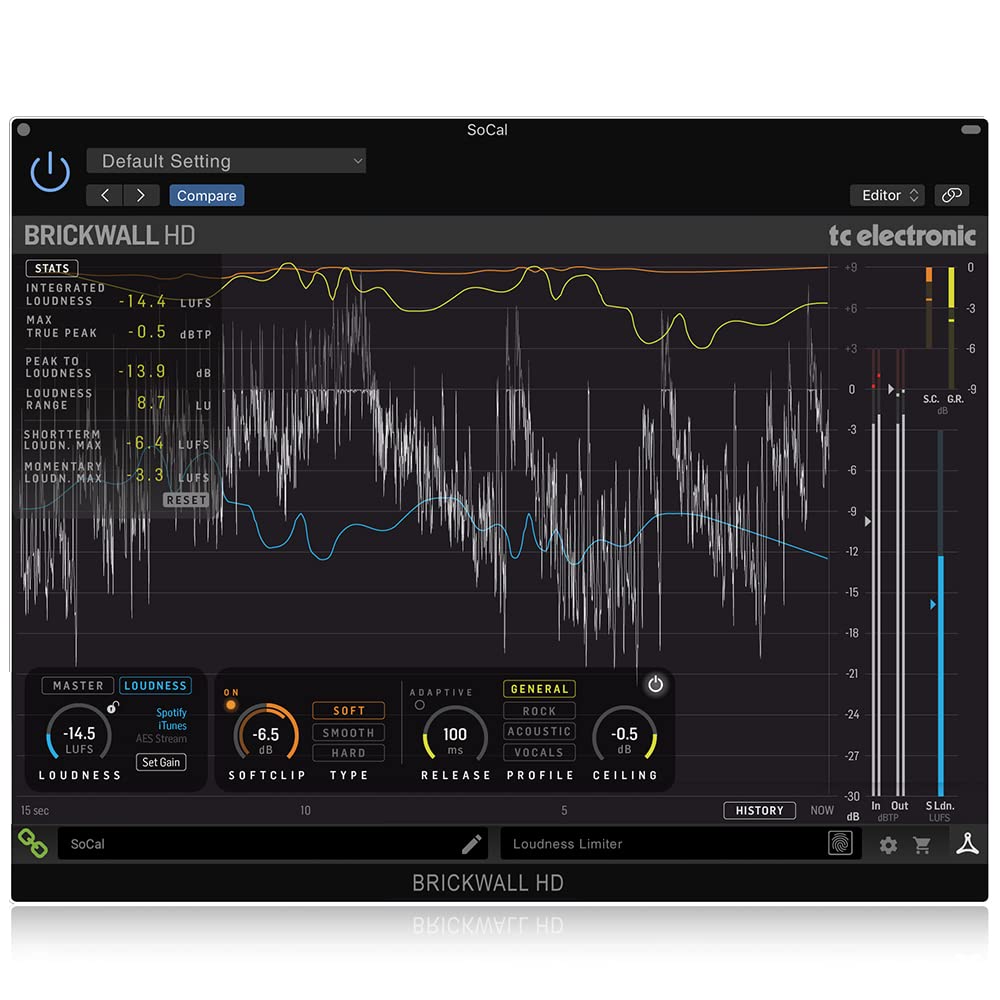This screenshot has width=1000, height=1000.
Task: Click the Max True Peak value -0.5
Action: click(147, 332)
